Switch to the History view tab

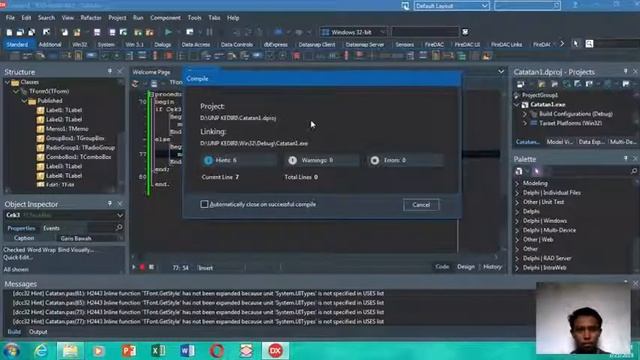(492, 267)
